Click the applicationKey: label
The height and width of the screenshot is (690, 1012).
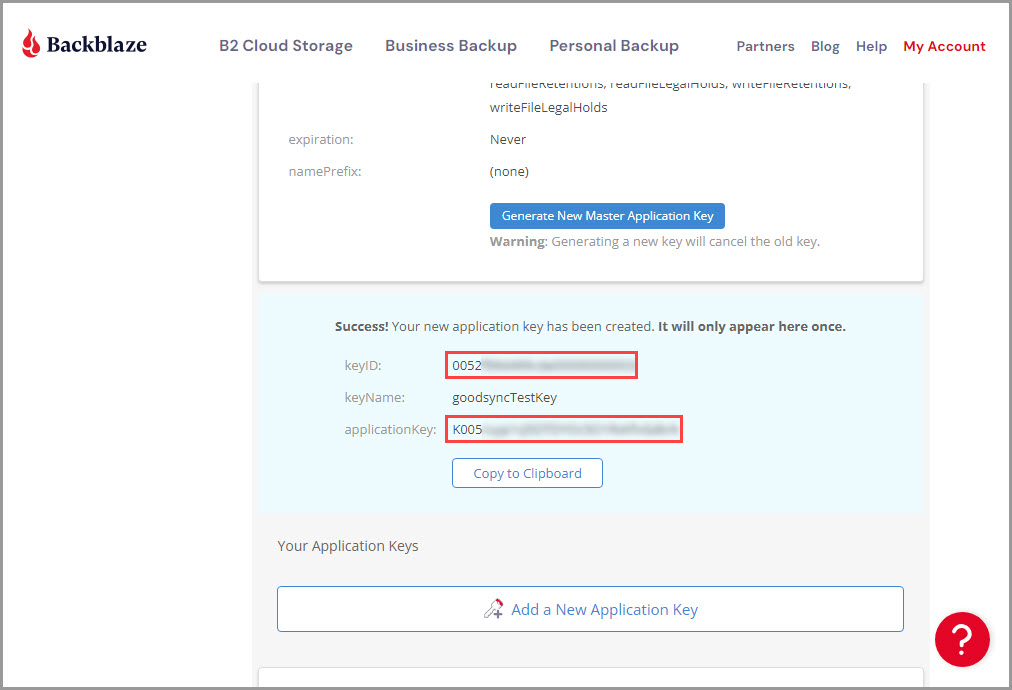click(x=390, y=429)
